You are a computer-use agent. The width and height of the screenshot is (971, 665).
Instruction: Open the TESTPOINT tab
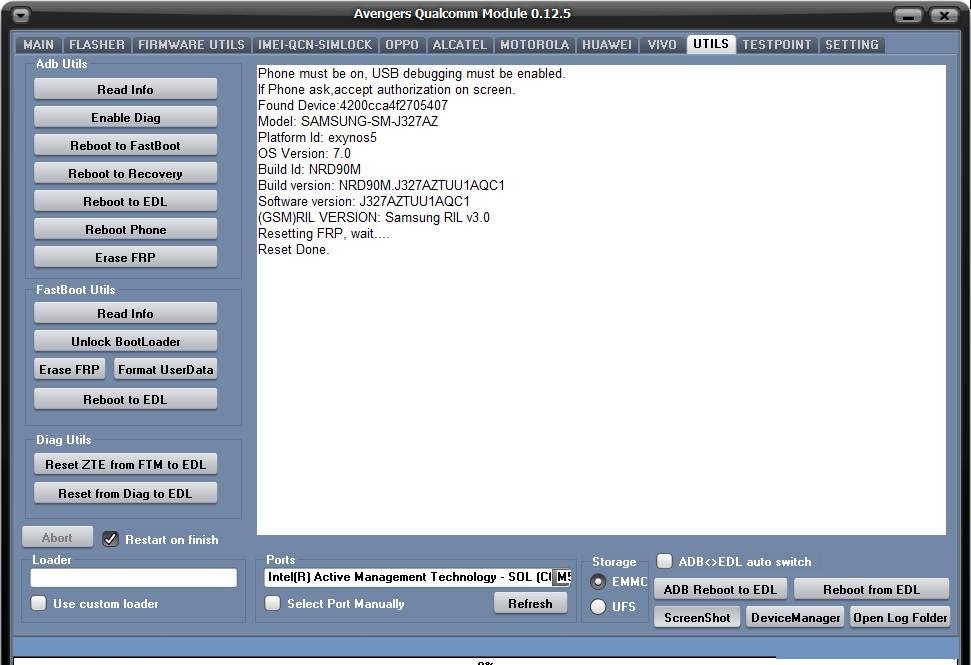point(777,45)
